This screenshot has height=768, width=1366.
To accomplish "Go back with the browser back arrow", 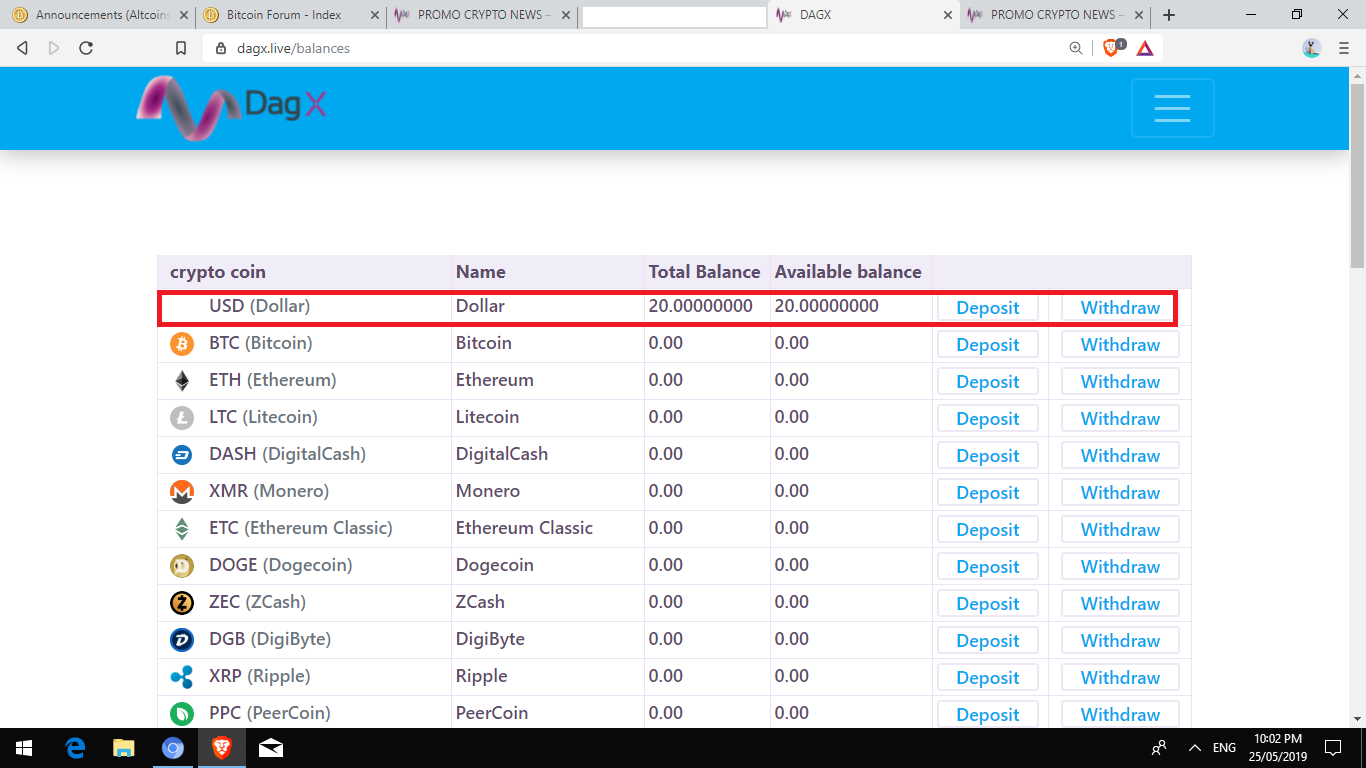I will click(22, 48).
